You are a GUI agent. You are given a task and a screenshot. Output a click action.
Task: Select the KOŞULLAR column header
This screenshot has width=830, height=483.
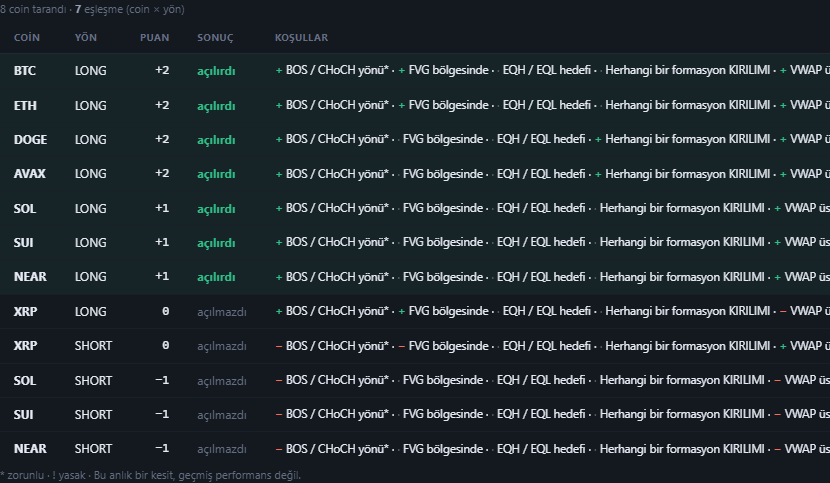tap(301, 38)
